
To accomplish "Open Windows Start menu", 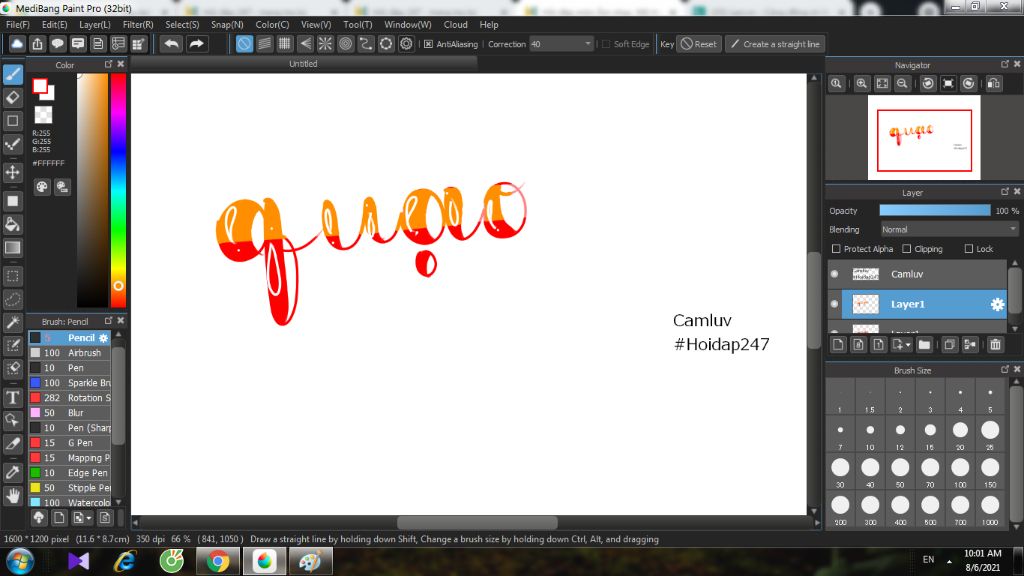I will point(20,562).
